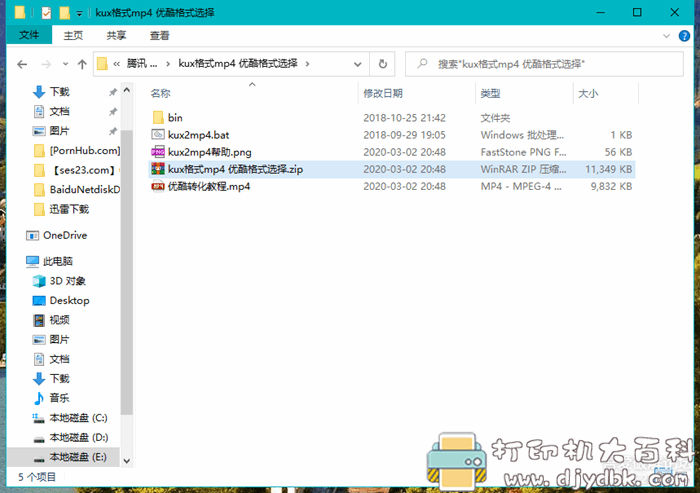Click the search box for this folder
This screenshot has width=700, height=493.
tap(544, 64)
